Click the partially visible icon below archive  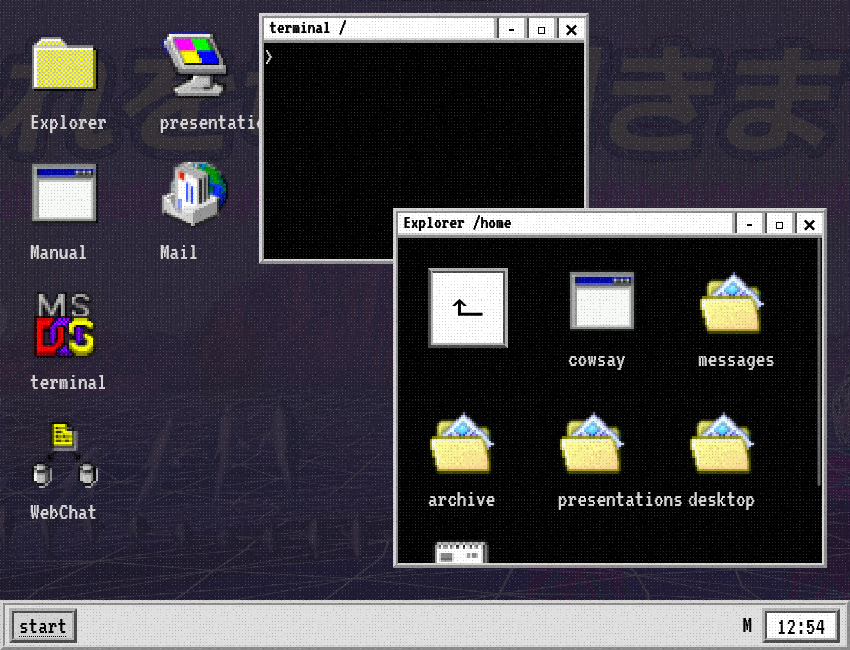pyautogui.click(x=461, y=552)
